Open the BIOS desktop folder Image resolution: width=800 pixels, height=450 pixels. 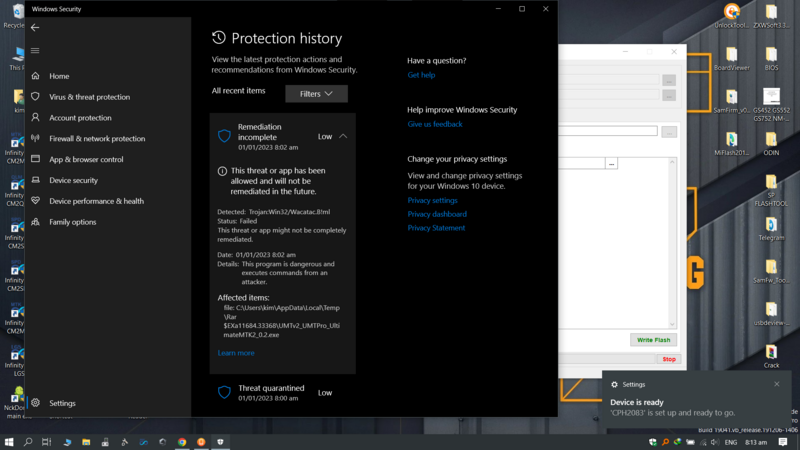[x=771, y=59]
